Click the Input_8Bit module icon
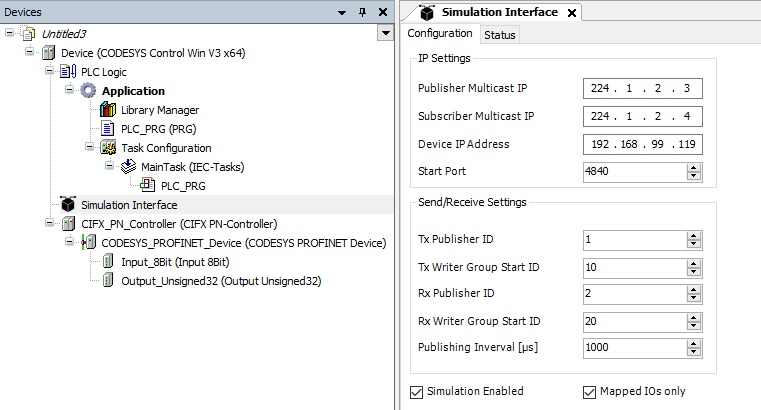Screen dimensions: 761x410 [x=108, y=262]
